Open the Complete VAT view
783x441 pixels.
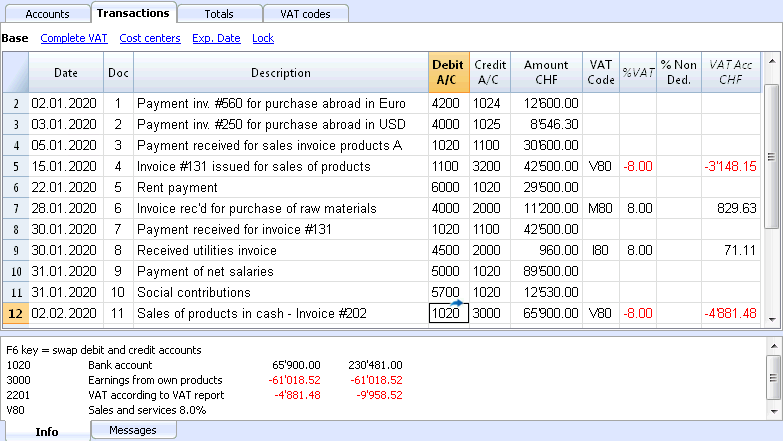click(x=74, y=38)
